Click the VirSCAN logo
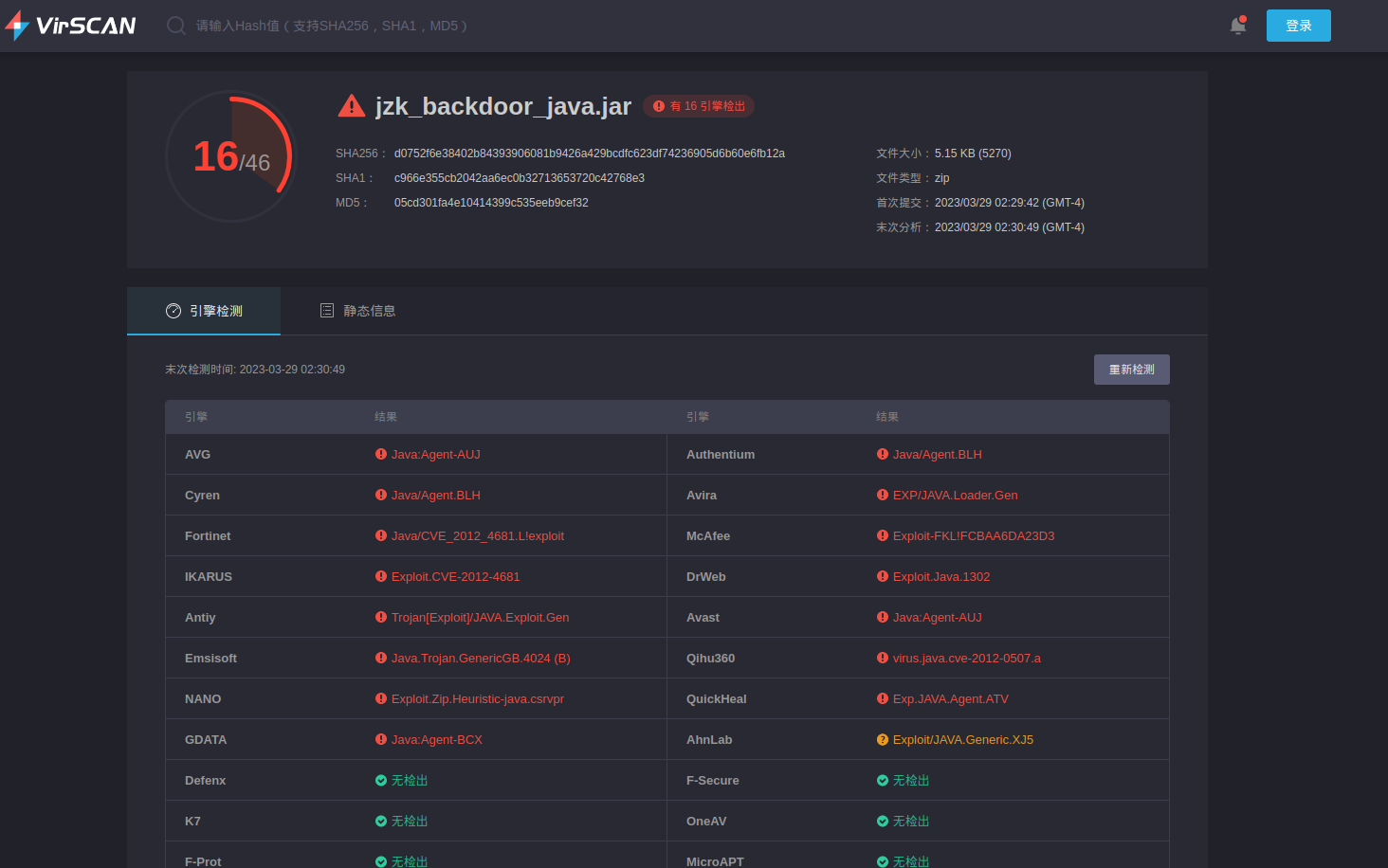1388x868 pixels. point(70,26)
